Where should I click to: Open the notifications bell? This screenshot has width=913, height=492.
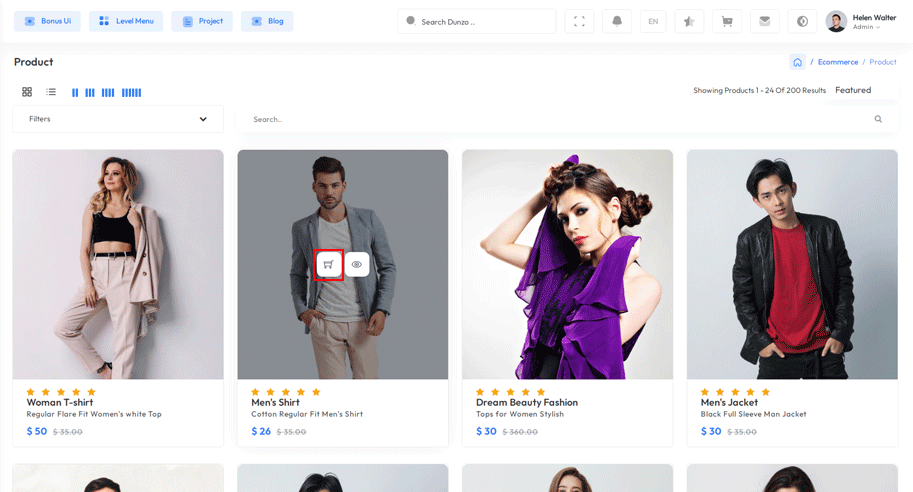(617, 21)
